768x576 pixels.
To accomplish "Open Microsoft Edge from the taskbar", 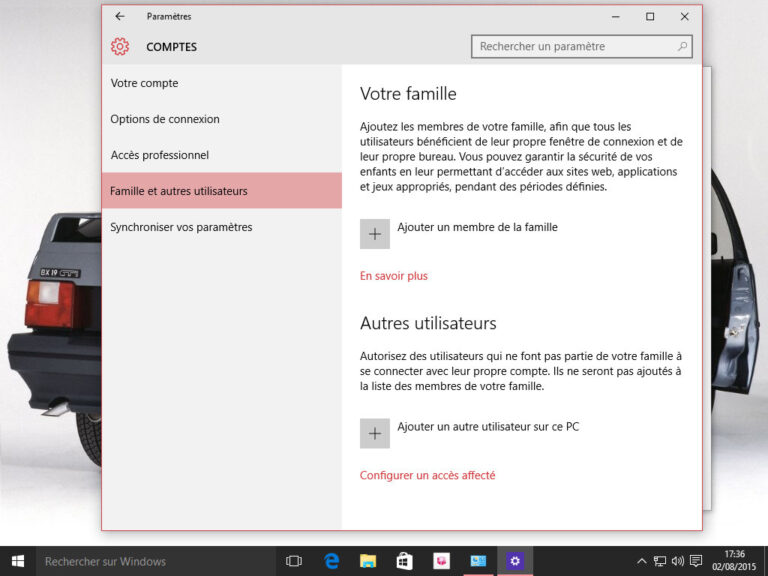I will point(331,561).
